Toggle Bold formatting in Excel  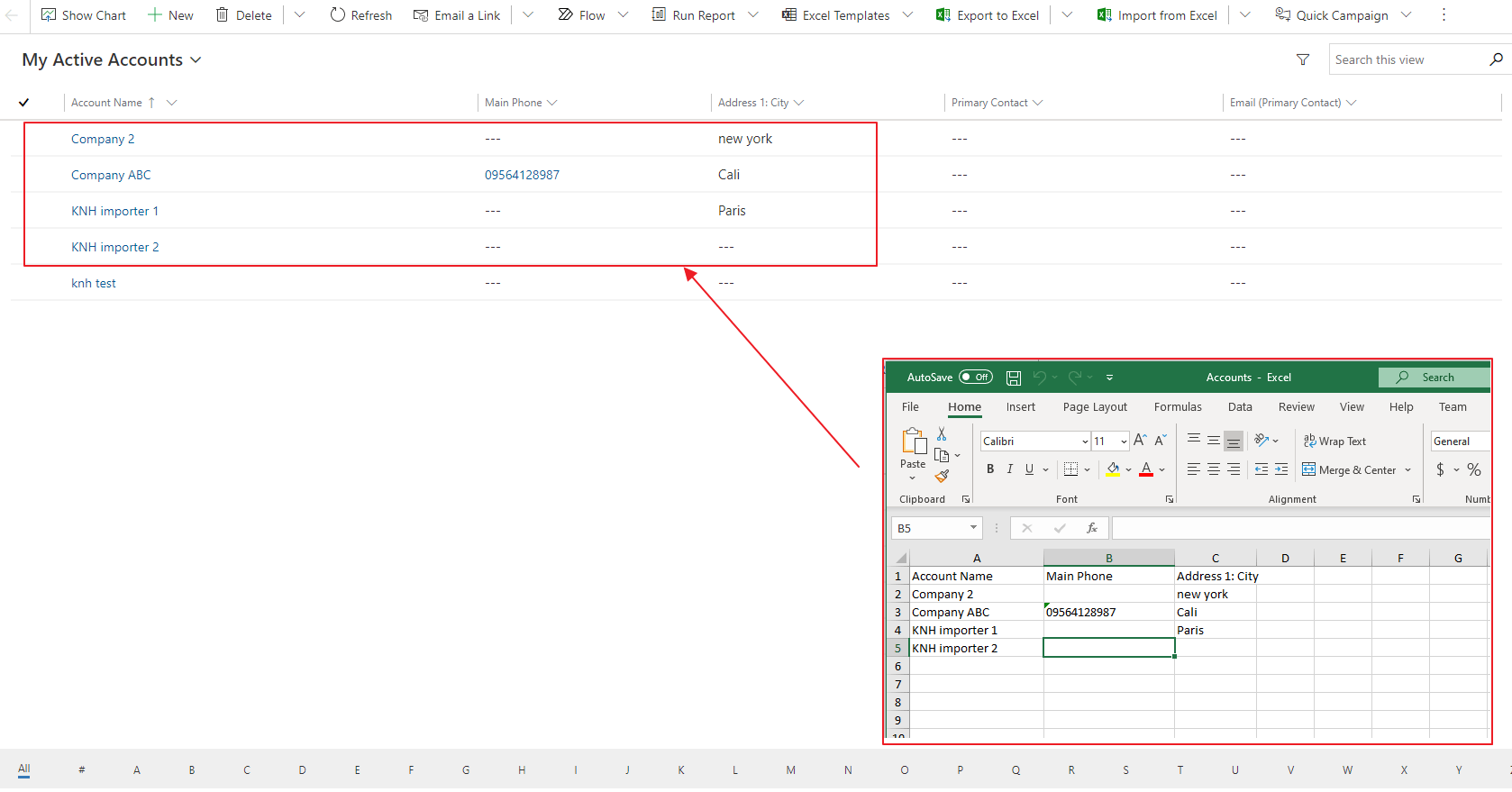[x=990, y=469]
